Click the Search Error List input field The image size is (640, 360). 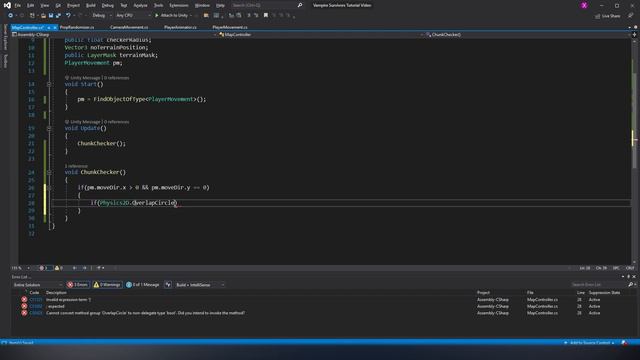coord(599,284)
